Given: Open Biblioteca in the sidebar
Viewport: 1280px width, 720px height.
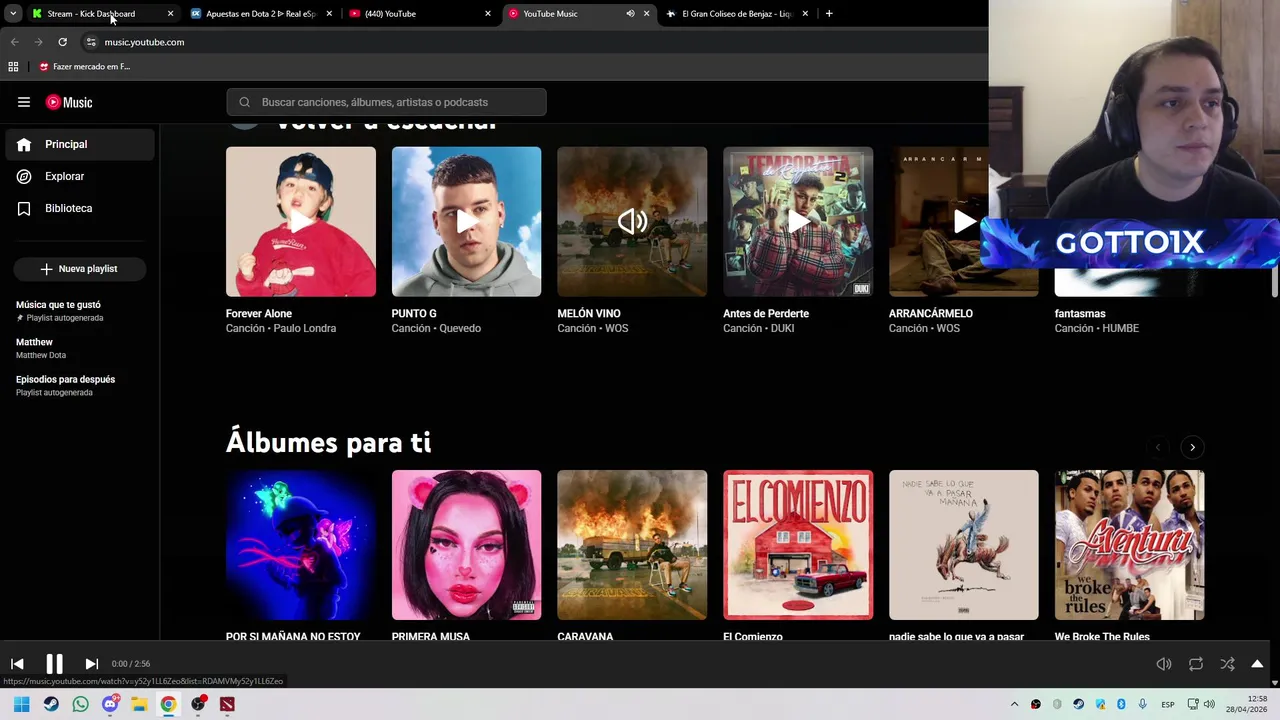Looking at the screenshot, I should pyautogui.click(x=80, y=208).
